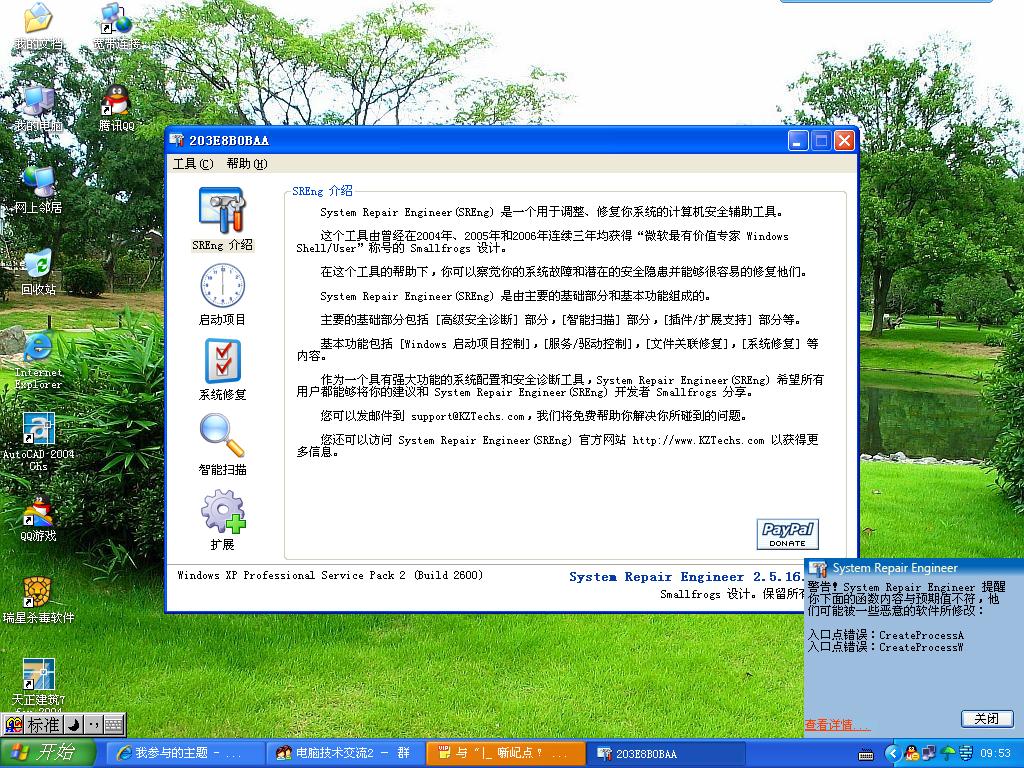The height and width of the screenshot is (768, 1024).
Task: Click the system clock 09:53
Action: [x=995, y=754]
